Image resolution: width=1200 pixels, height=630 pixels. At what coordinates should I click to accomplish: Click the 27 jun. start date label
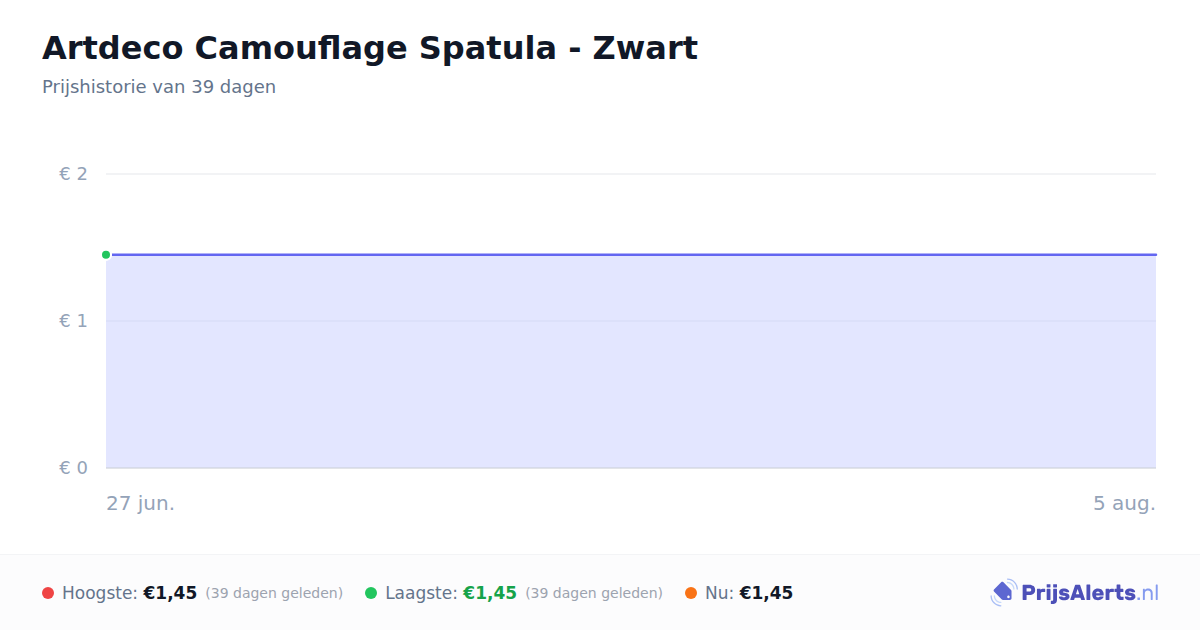click(141, 503)
